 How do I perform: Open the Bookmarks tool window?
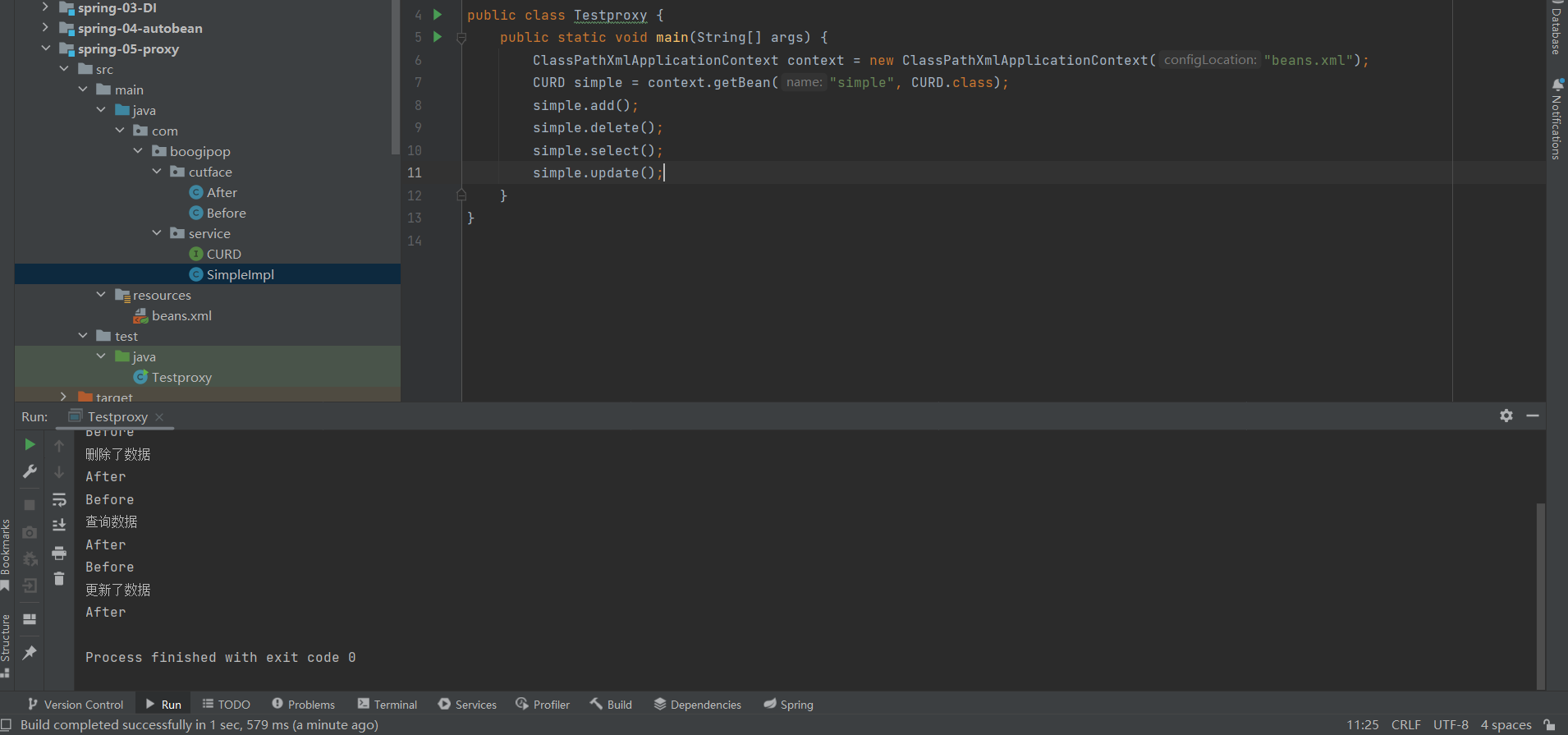click(x=6, y=554)
